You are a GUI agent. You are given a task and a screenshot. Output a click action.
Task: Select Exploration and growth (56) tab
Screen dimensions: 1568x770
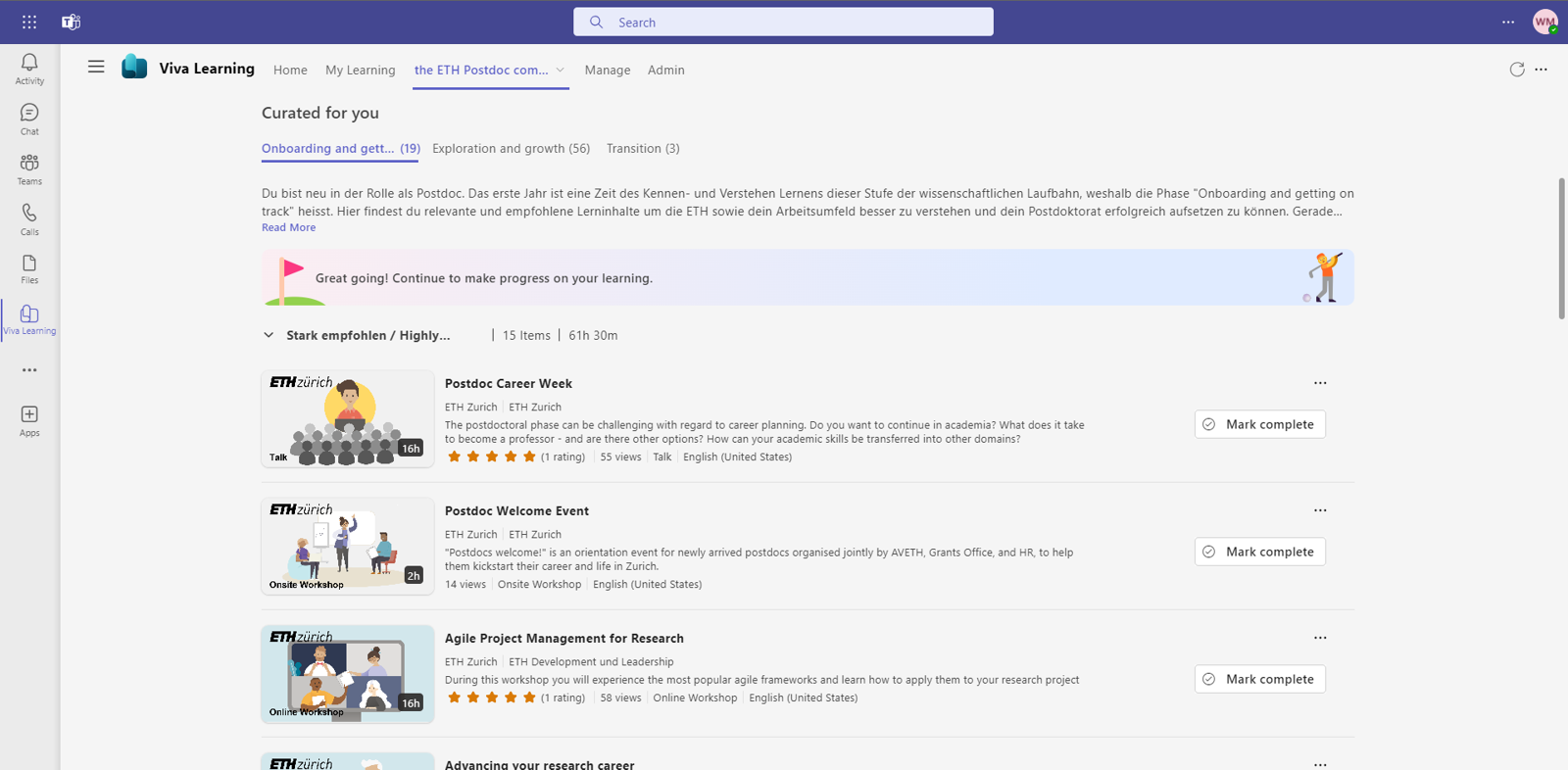click(x=512, y=149)
